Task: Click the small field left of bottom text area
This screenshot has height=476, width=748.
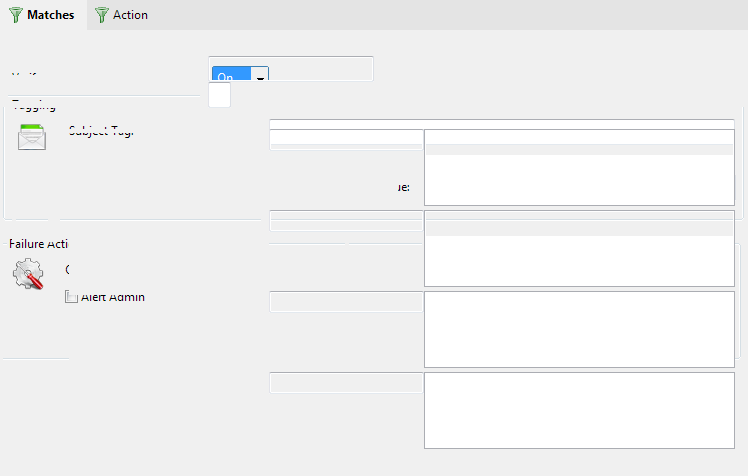Action: pos(345,382)
